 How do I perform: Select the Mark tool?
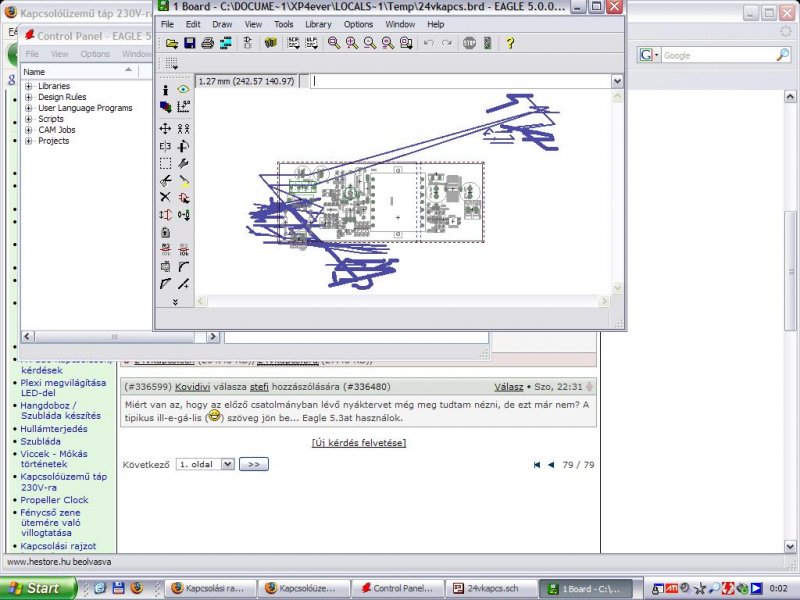coord(183,107)
